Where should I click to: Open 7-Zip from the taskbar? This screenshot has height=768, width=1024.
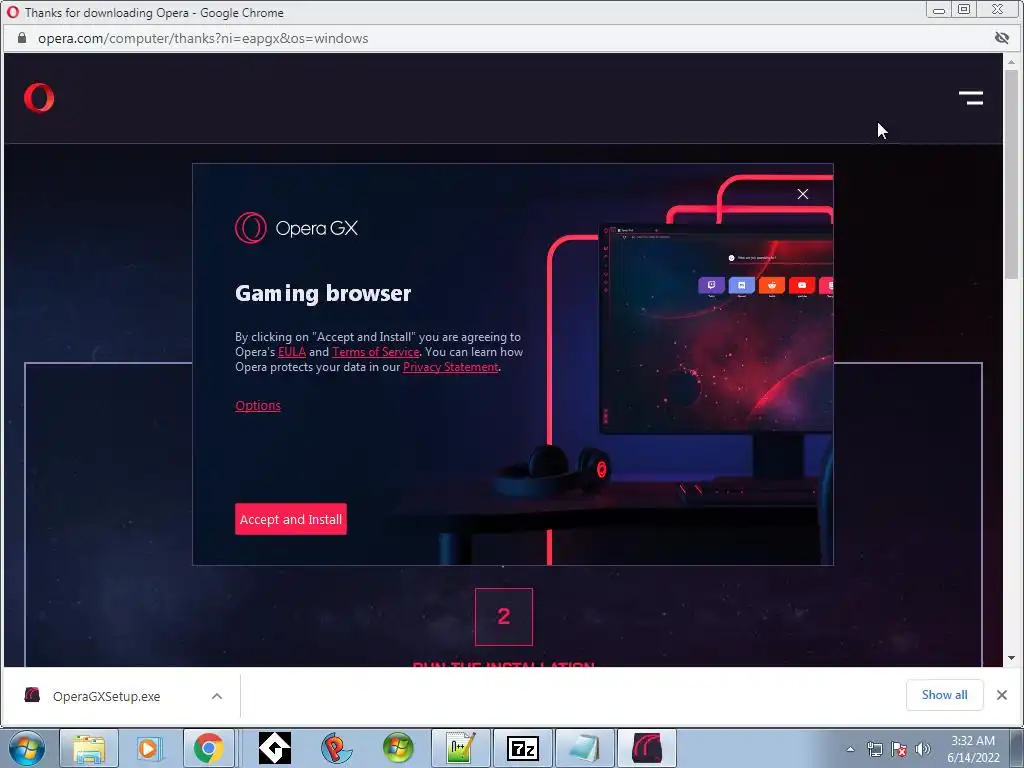[522, 748]
